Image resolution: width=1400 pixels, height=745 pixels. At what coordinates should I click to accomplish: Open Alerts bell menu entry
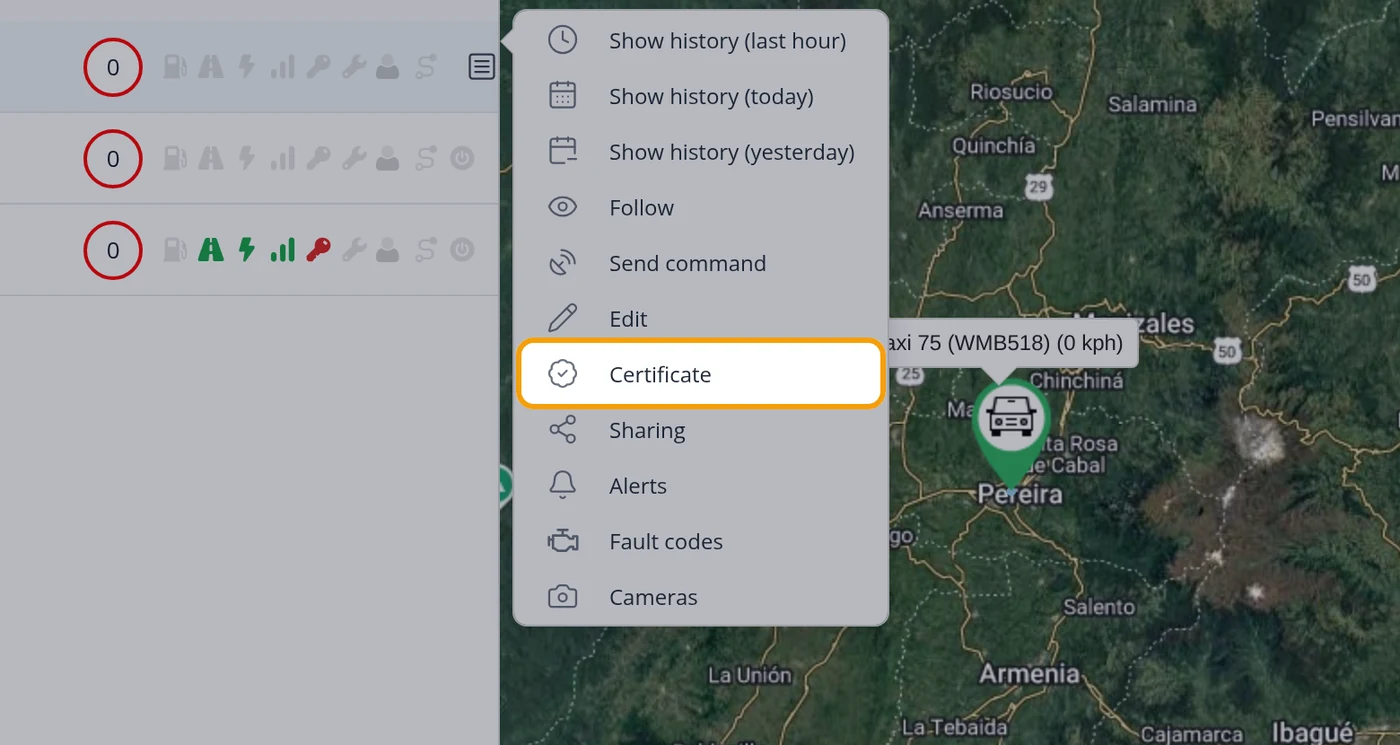click(700, 486)
